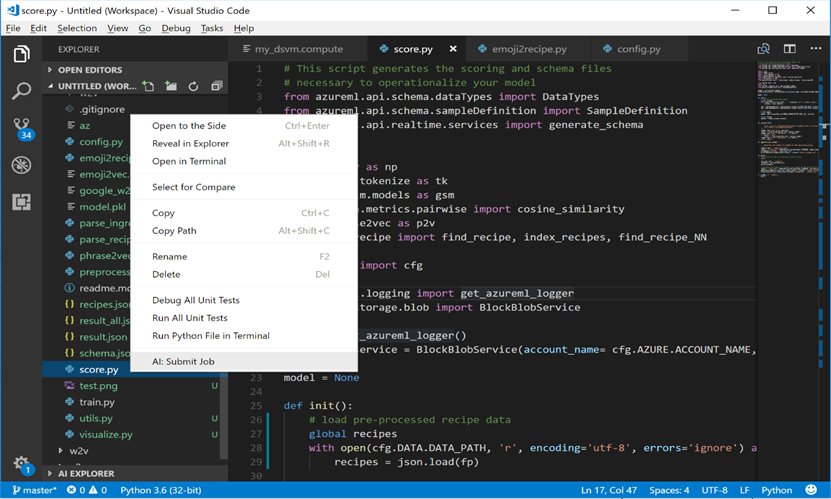Choose Run All Unit Tests

coord(244,318)
